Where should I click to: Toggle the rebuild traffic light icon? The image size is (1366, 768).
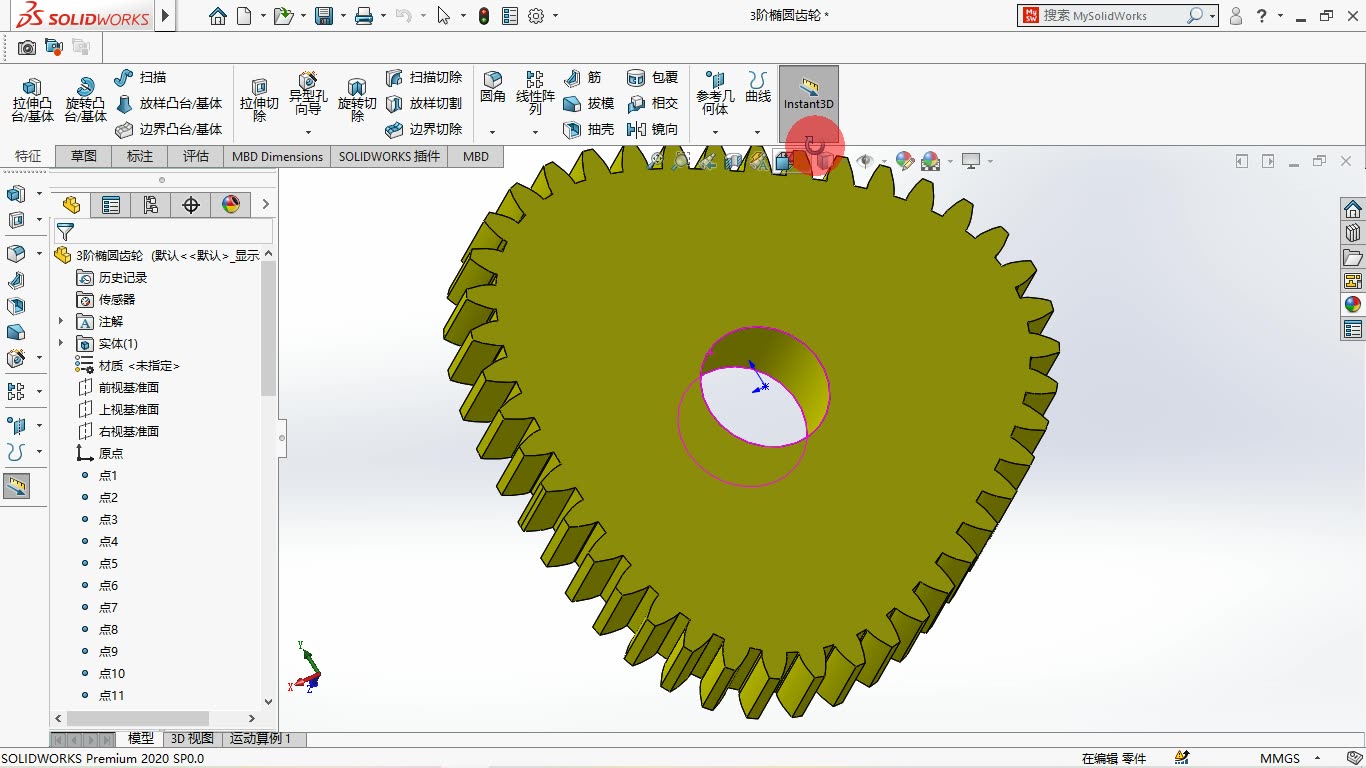pyautogui.click(x=484, y=16)
